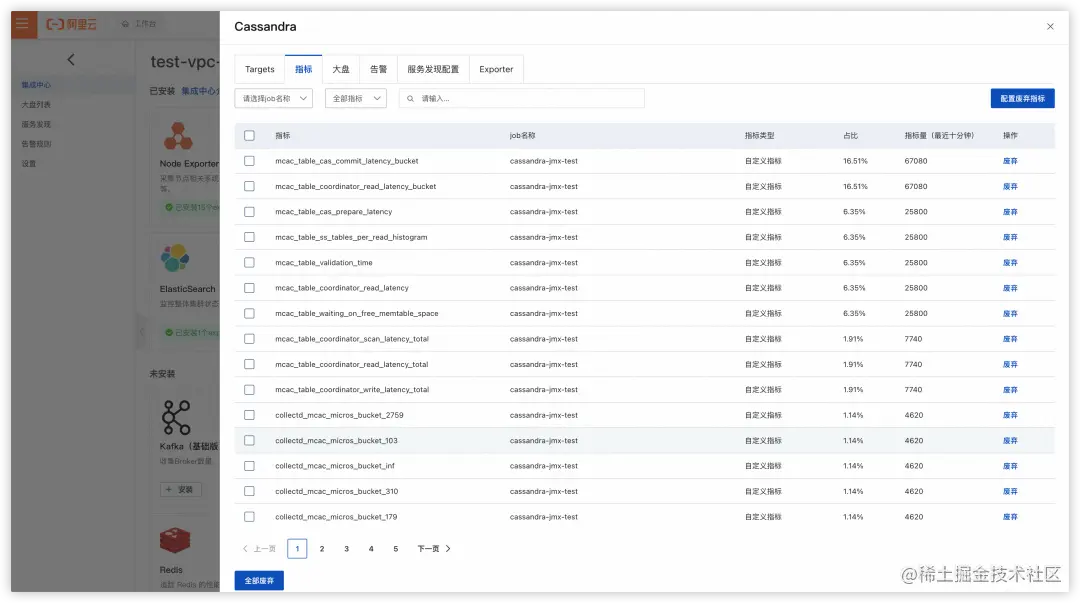Focus the metric search input field
Image resolution: width=1080 pixels, height=603 pixels.
[x=522, y=99]
